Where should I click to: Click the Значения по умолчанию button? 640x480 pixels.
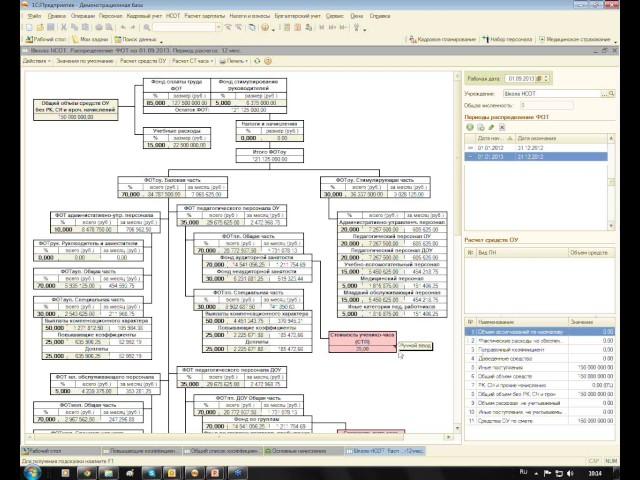[85, 61]
